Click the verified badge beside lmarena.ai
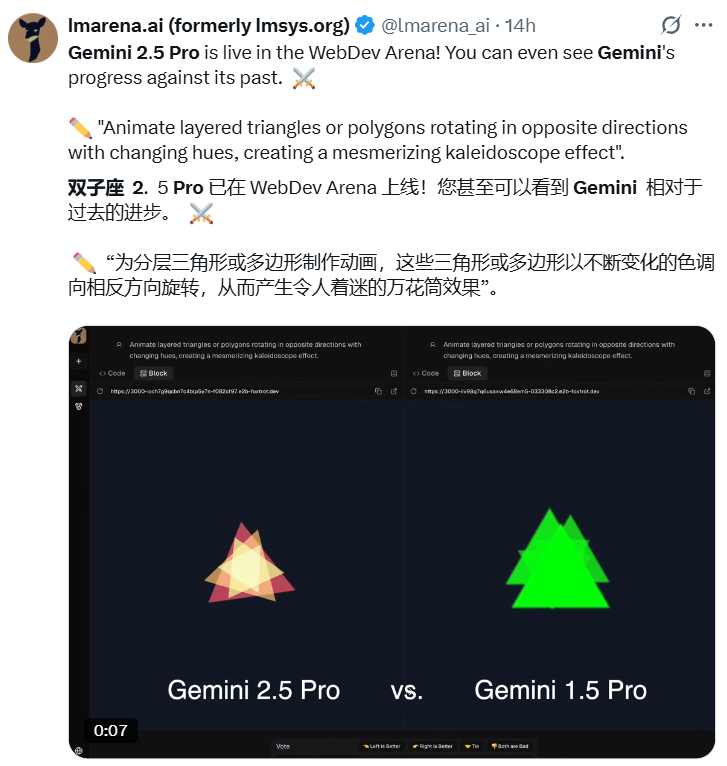This screenshot has height=766, width=727. tap(364, 25)
